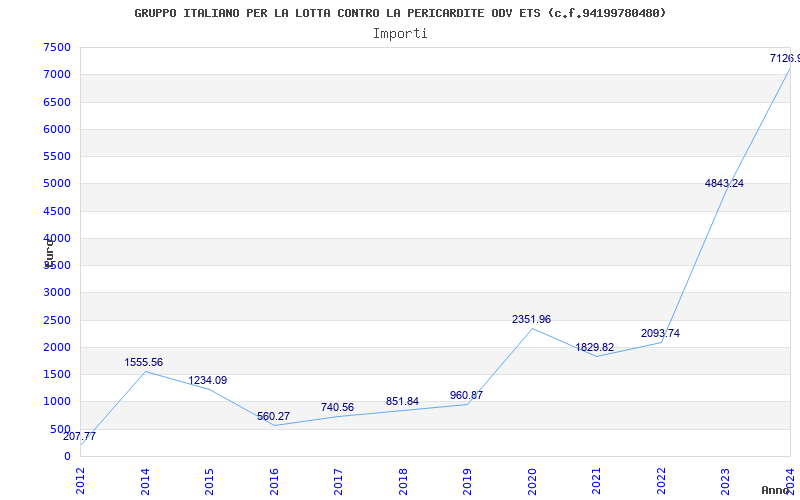This screenshot has width=800, height=500.
Task: Click y-axis tick label 7500
Action: point(57,47)
